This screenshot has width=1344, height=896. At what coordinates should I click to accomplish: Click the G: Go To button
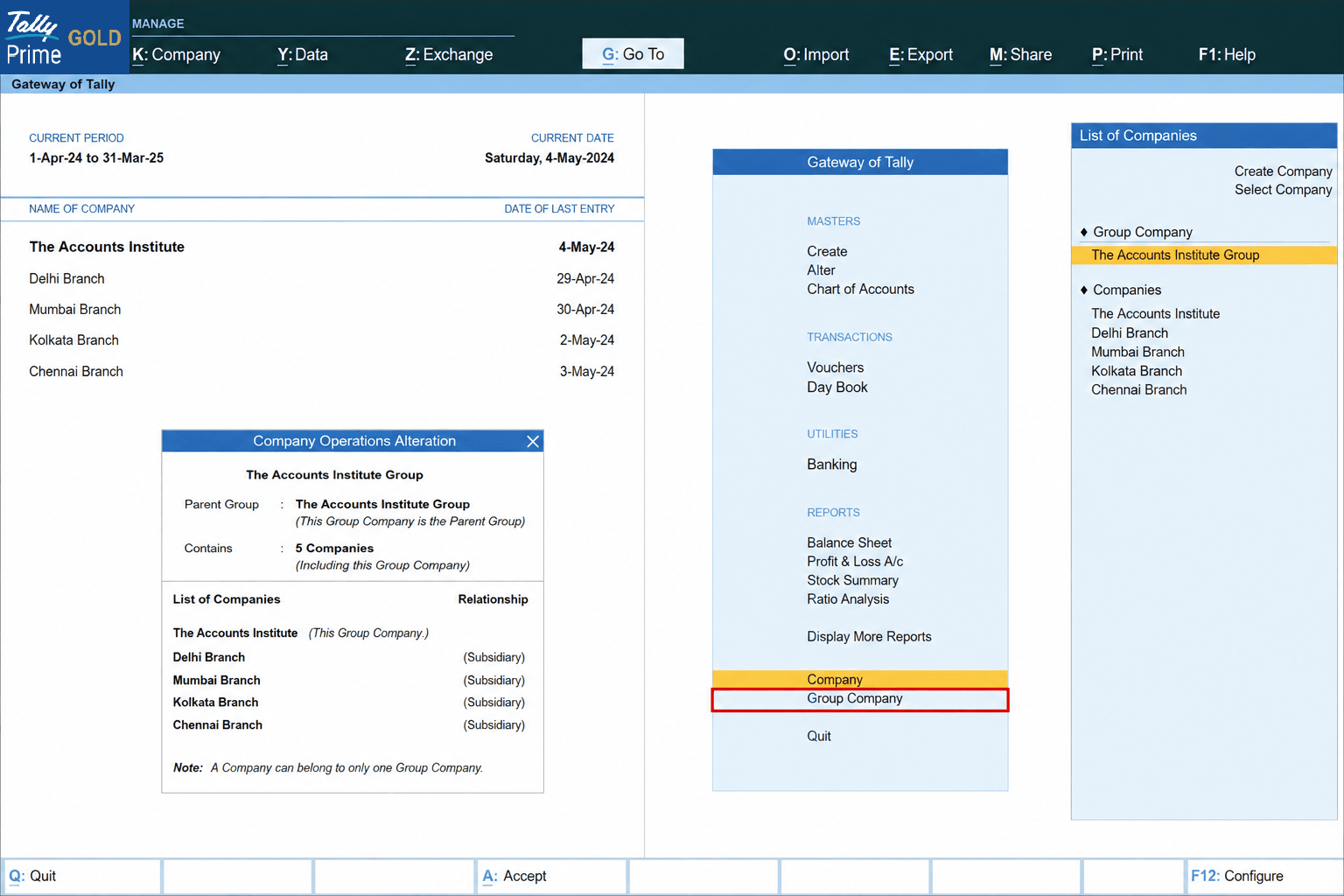tap(633, 54)
